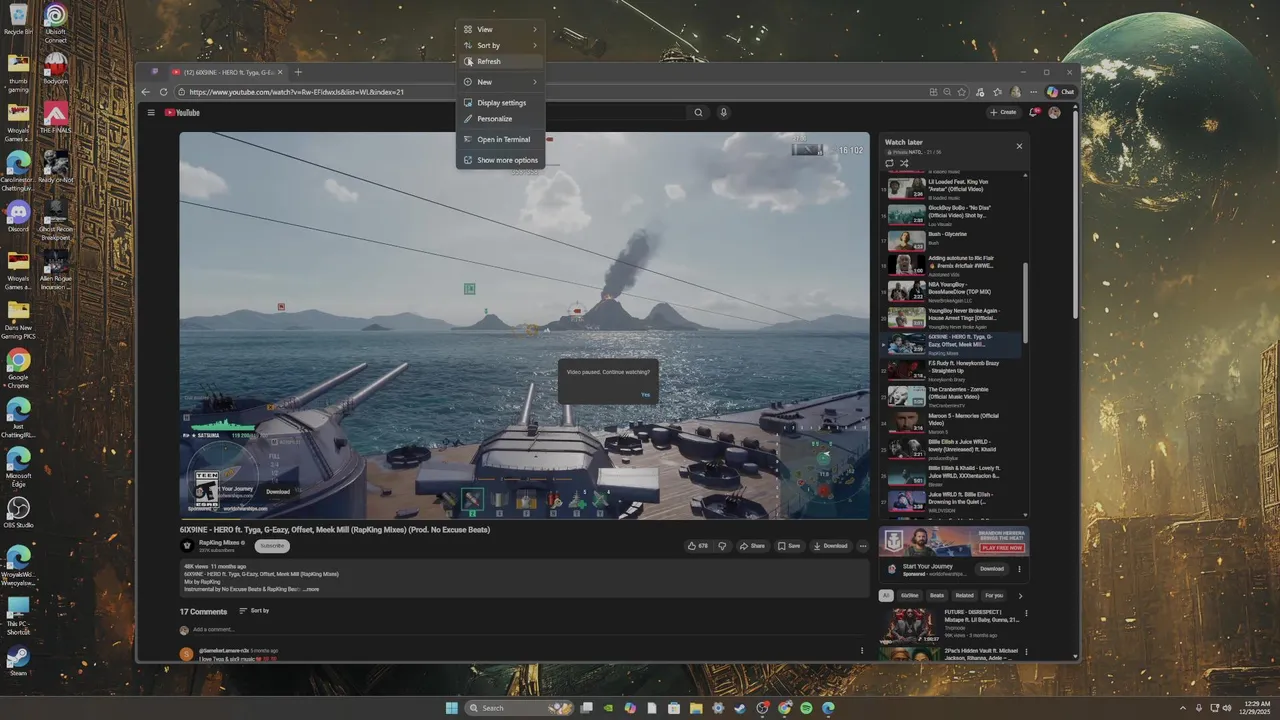The width and height of the screenshot is (1280, 720).
Task: Open options for FUTURE - DISRESPECT video
Action: pos(1025,613)
